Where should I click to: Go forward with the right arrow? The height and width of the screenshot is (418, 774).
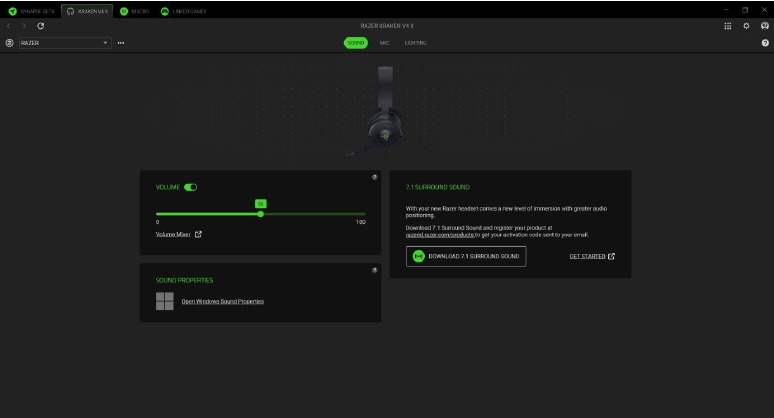24,26
